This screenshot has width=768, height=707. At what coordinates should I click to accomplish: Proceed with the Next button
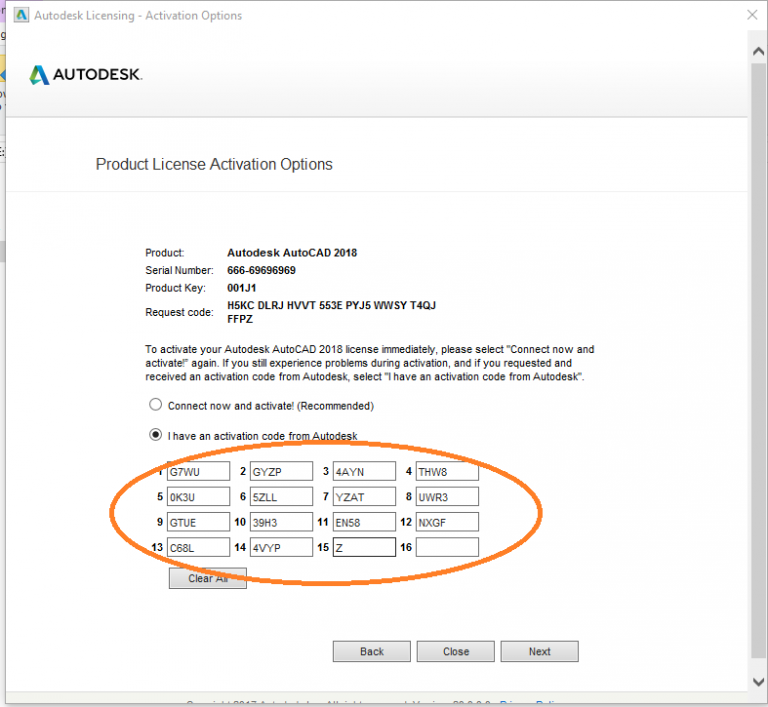[540, 651]
